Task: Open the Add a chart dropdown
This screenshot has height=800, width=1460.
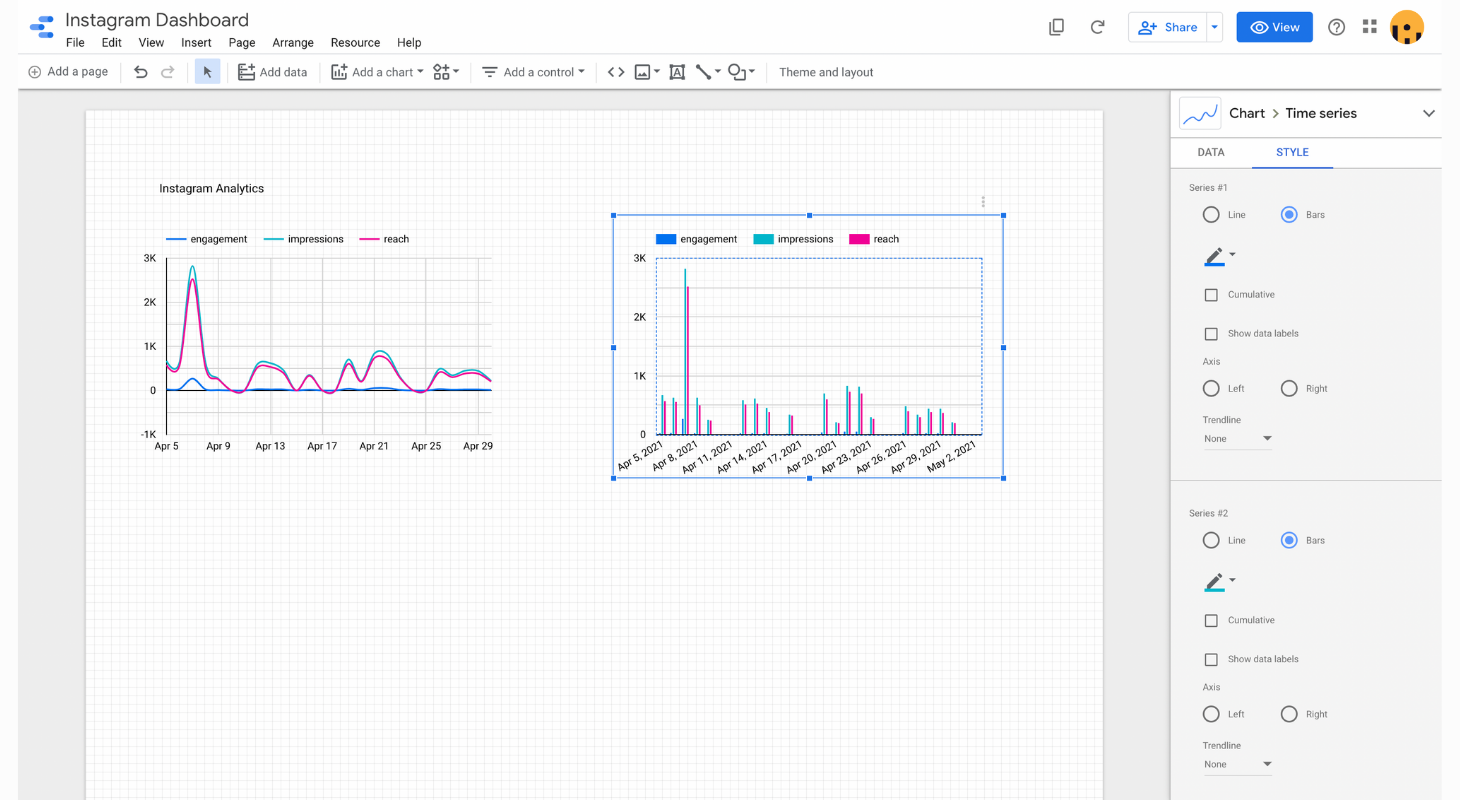Action: point(377,72)
